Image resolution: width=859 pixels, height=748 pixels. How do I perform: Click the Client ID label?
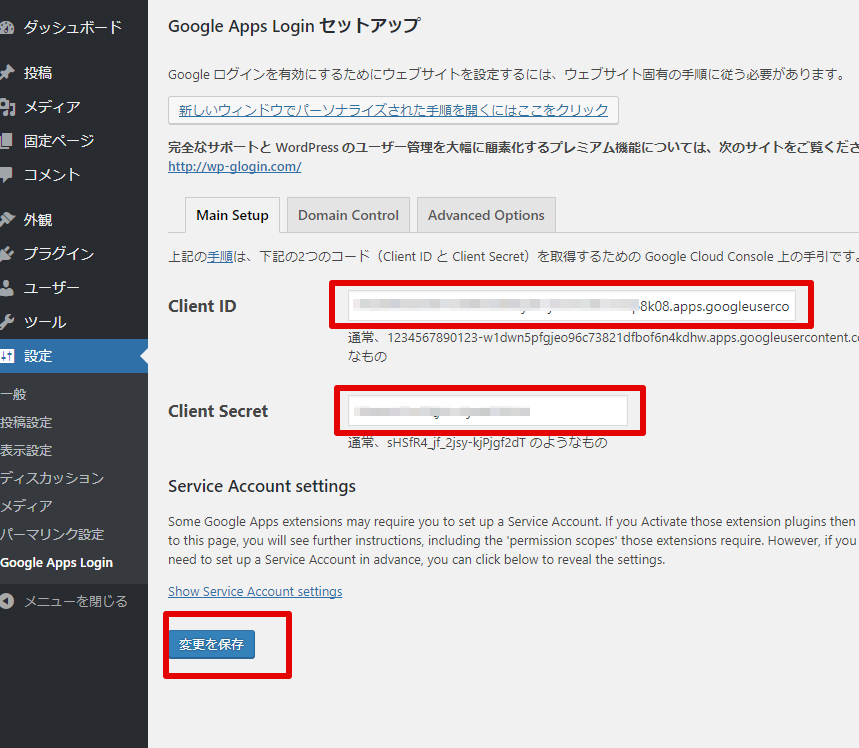pos(202,306)
